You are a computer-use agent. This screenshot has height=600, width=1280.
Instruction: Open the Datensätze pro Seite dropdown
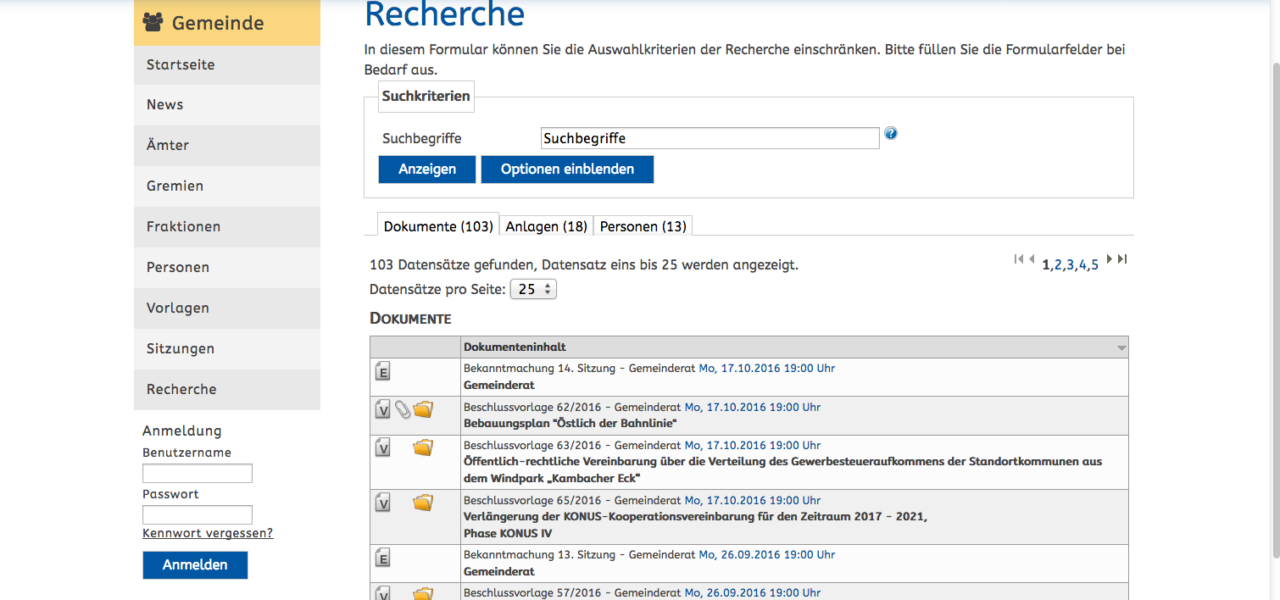[x=533, y=288]
